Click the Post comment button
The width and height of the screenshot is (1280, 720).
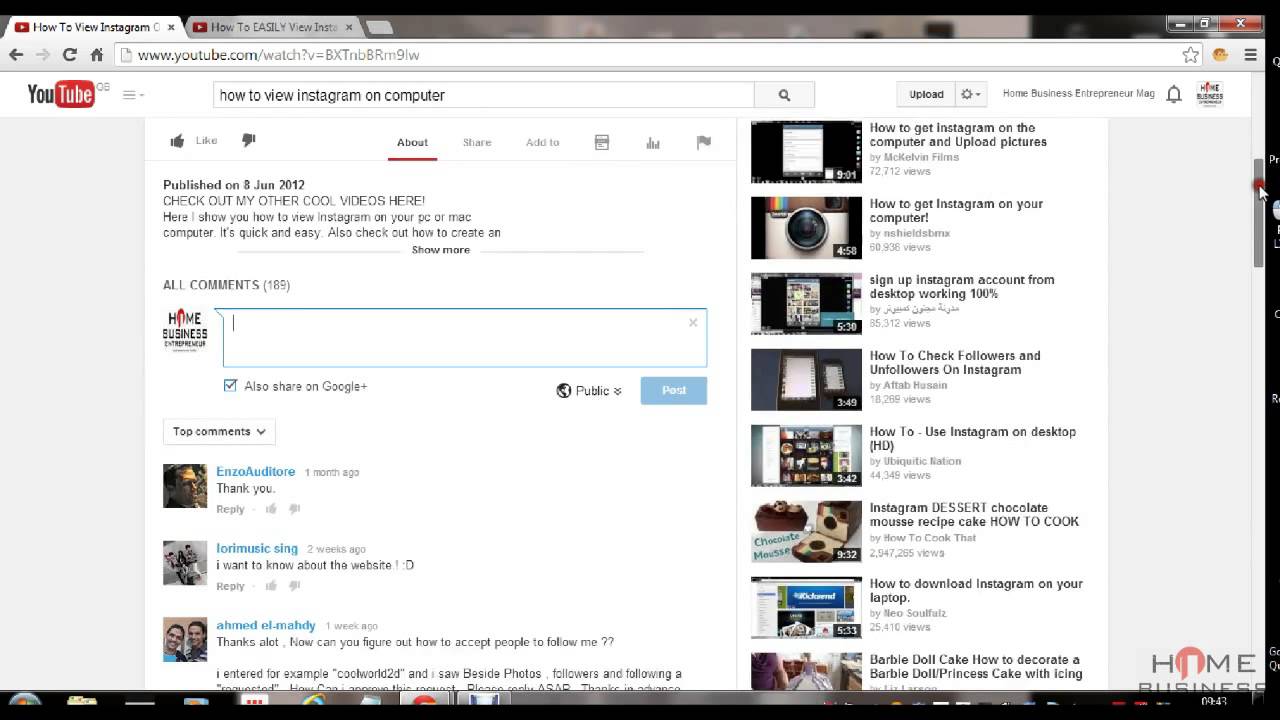click(x=673, y=390)
